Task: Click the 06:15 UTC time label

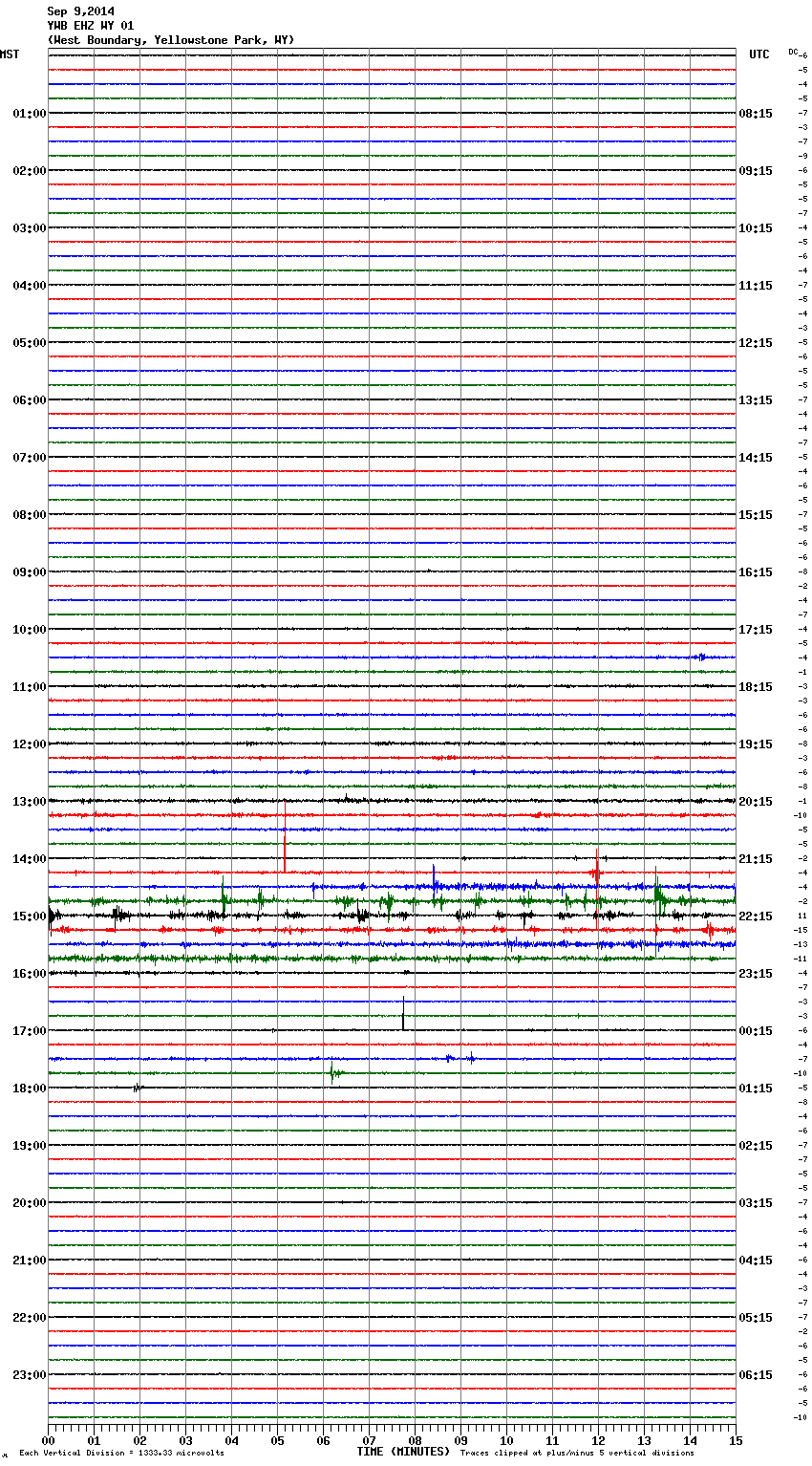Action: tap(756, 1375)
